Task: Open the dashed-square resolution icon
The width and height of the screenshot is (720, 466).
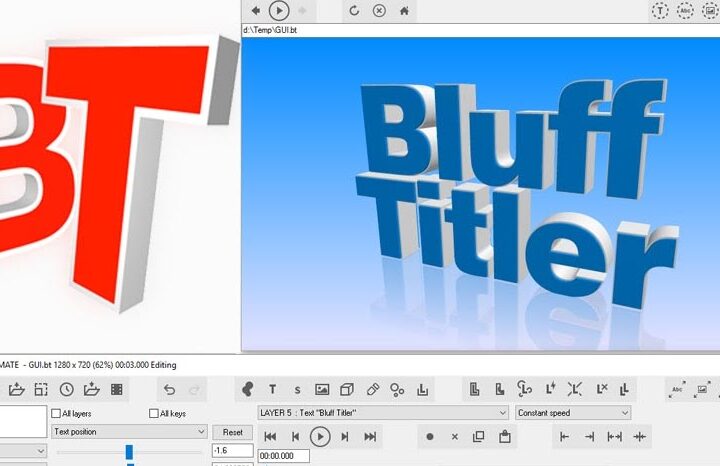Action: [x=41, y=389]
